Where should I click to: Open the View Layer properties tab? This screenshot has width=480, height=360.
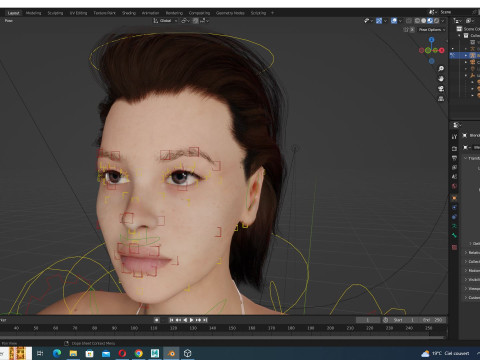(454, 167)
